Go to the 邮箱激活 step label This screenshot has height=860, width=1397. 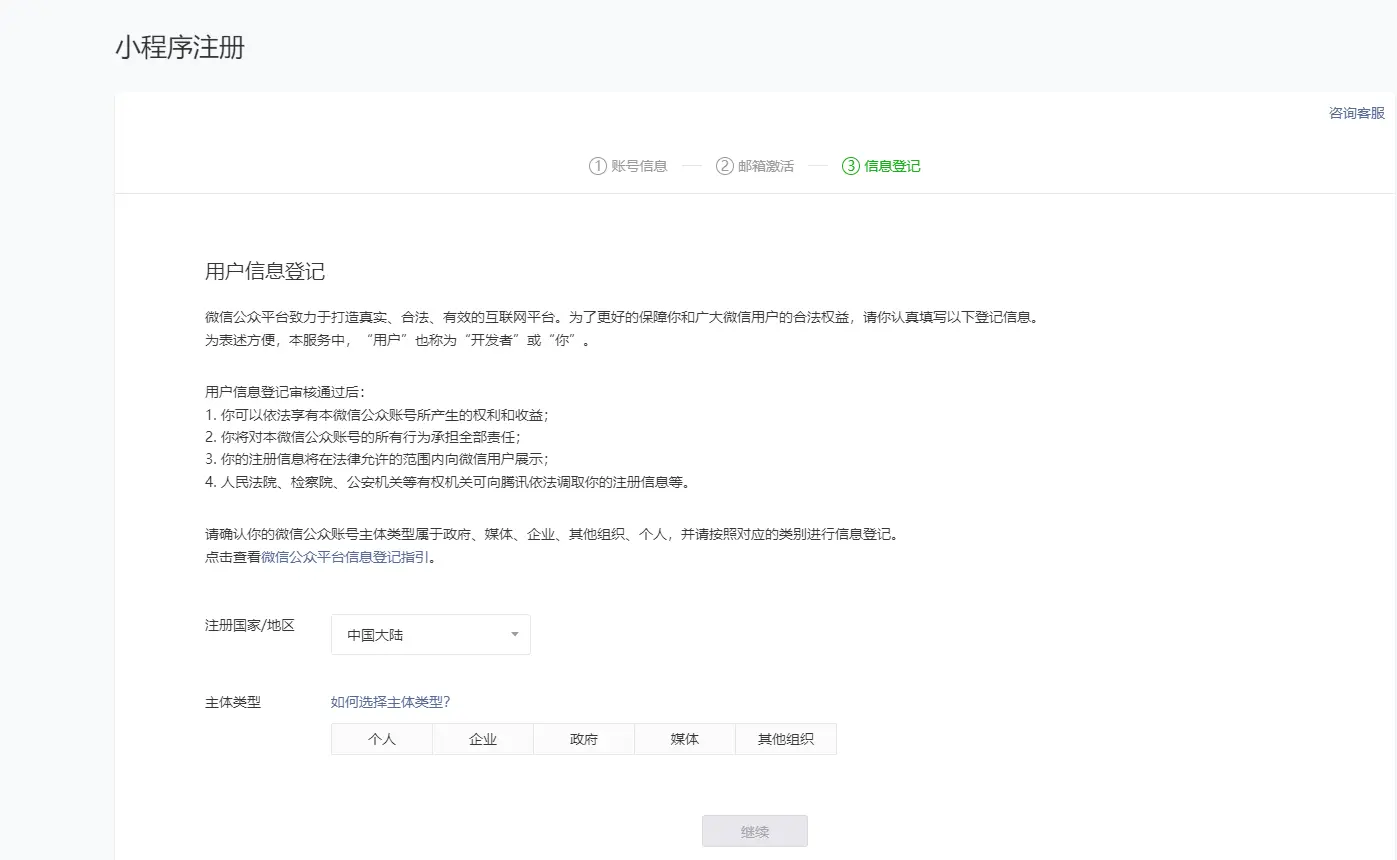766,166
